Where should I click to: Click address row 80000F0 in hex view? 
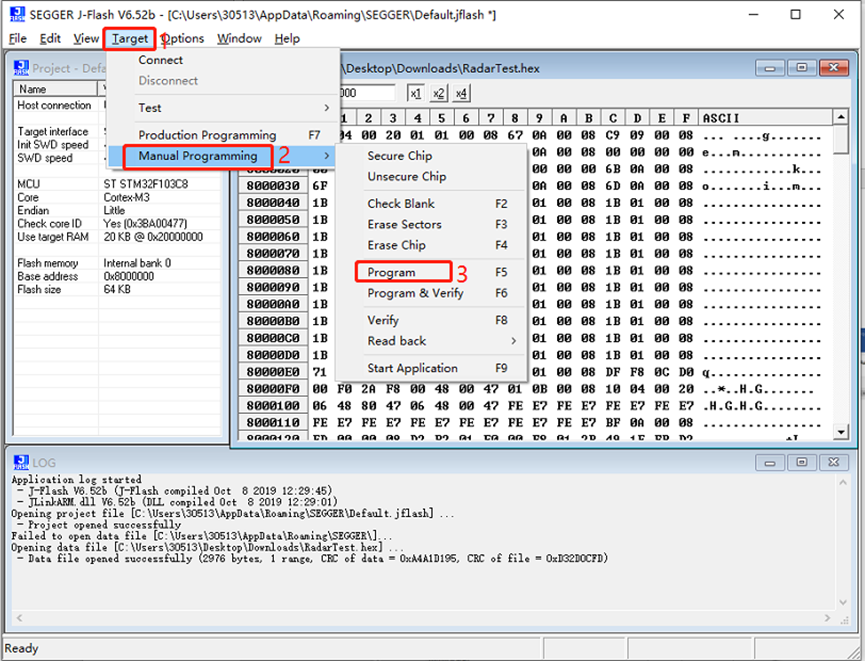273,389
